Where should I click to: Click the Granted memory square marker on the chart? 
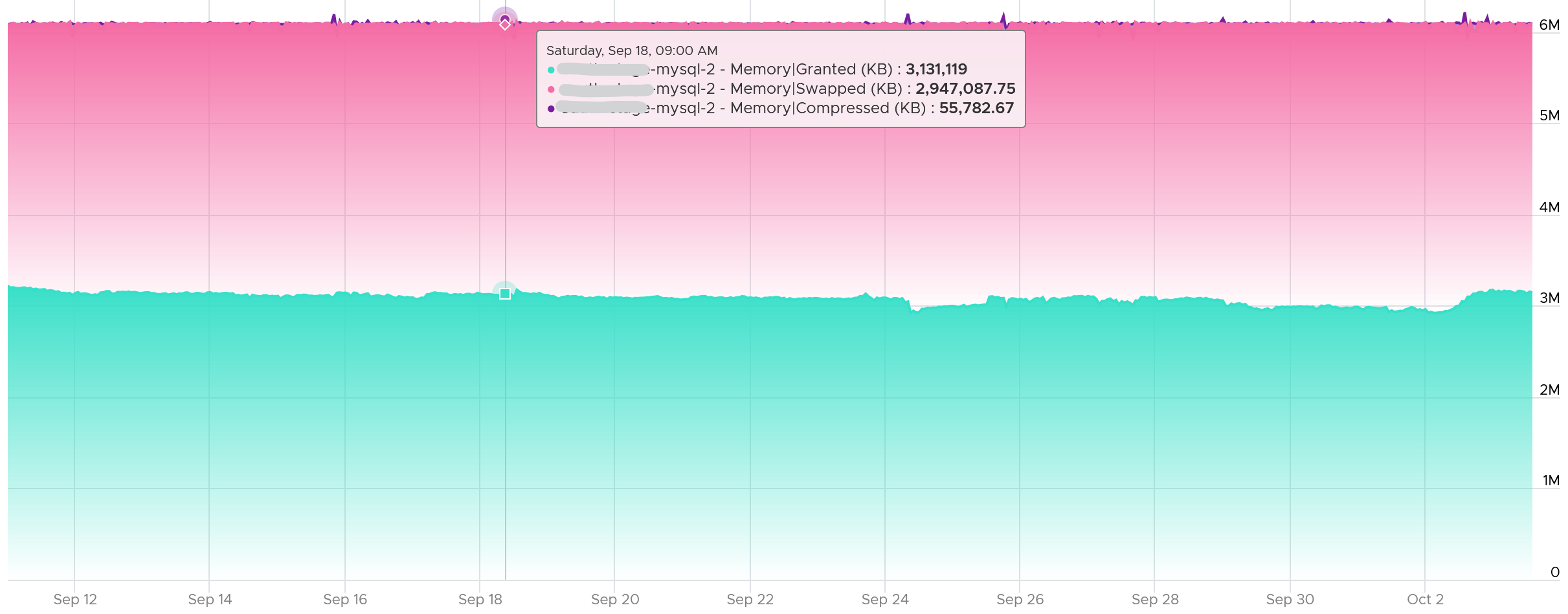click(505, 294)
